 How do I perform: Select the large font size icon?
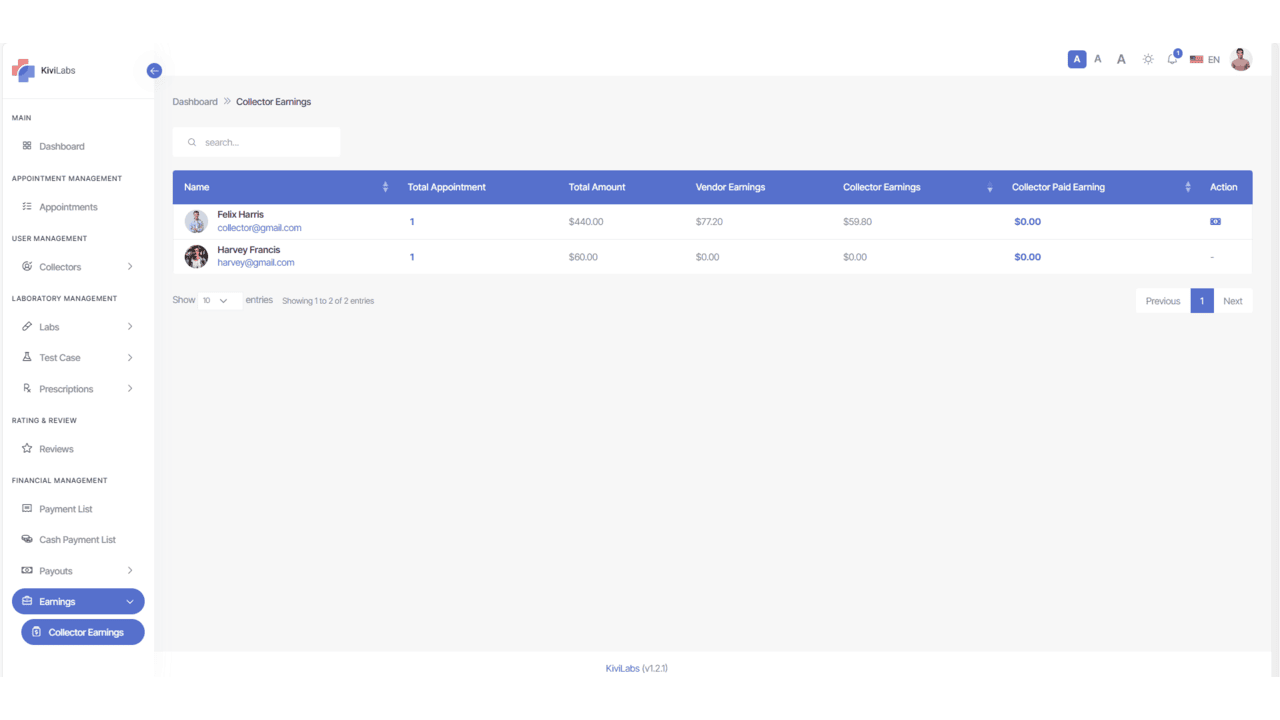1121,59
